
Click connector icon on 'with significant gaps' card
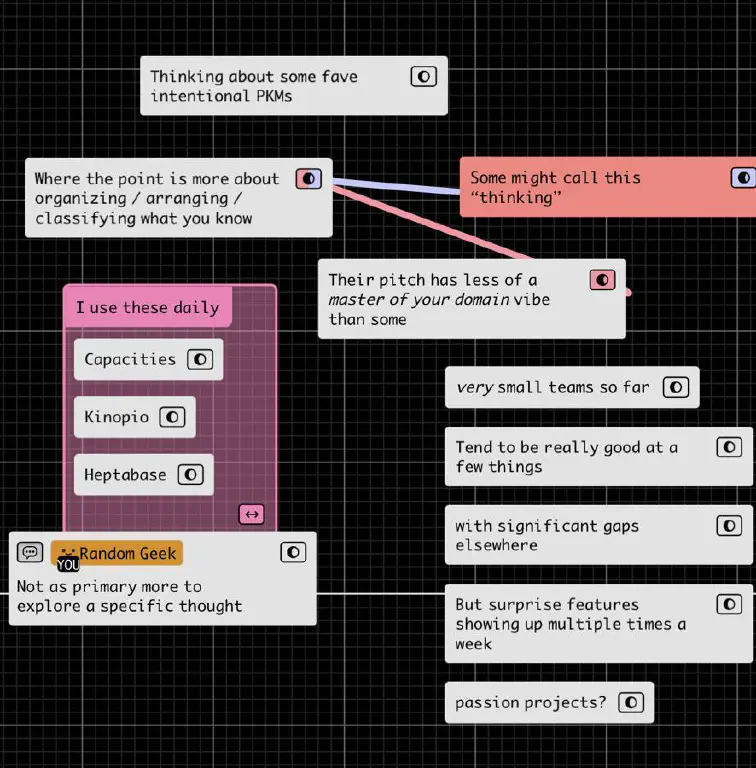pyautogui.click(x=730, y=525)
